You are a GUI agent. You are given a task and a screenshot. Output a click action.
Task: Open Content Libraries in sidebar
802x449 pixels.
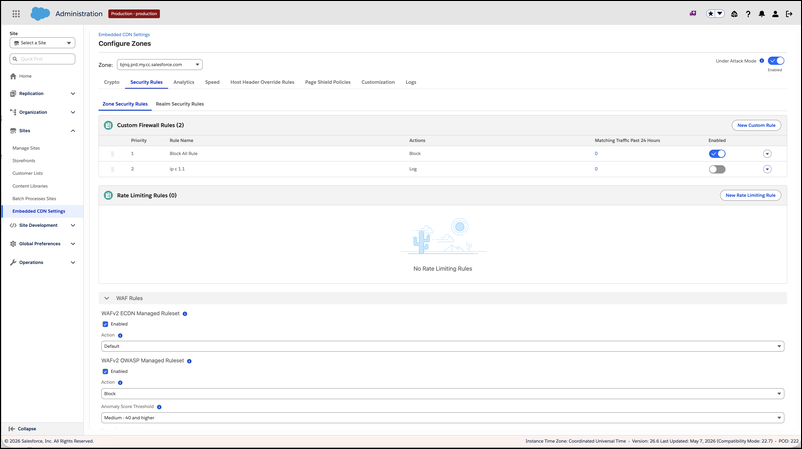click(30, 186)
